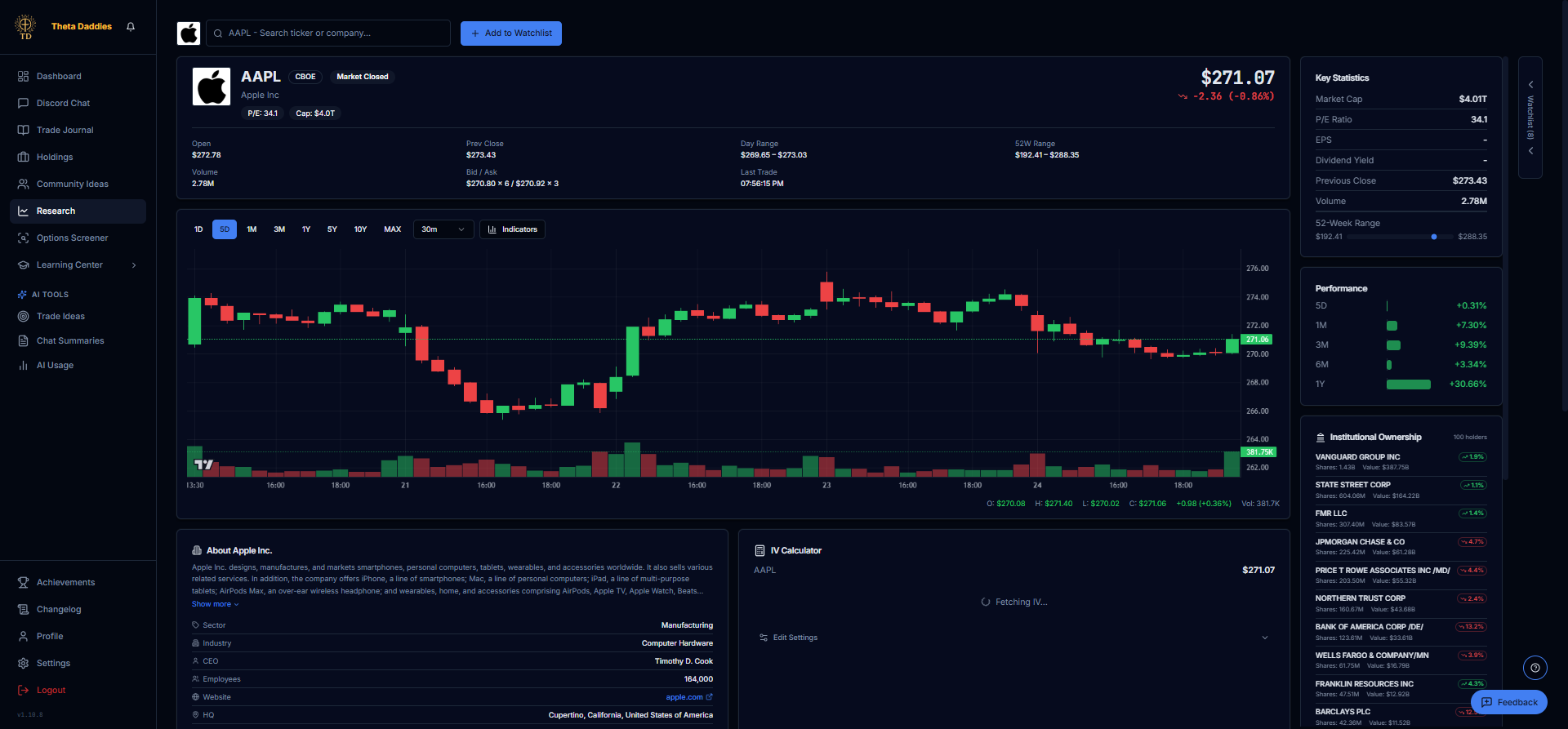Click the Institutional Ownership building icon
This screenshot has width=1568, height=729.
(x=1321, y=438)
